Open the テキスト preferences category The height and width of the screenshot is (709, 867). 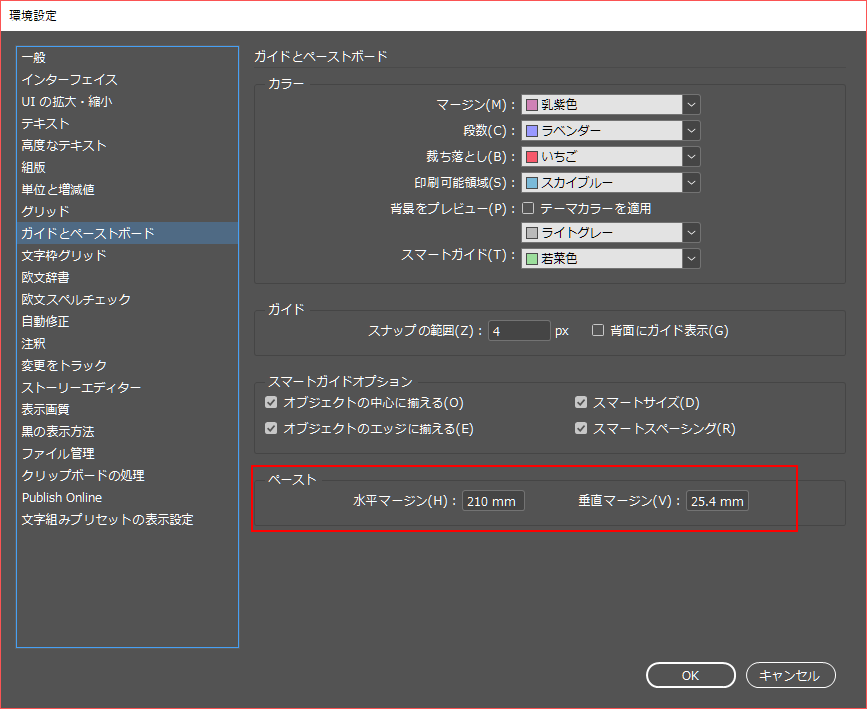pyautogui.click(x=128, y=123)
